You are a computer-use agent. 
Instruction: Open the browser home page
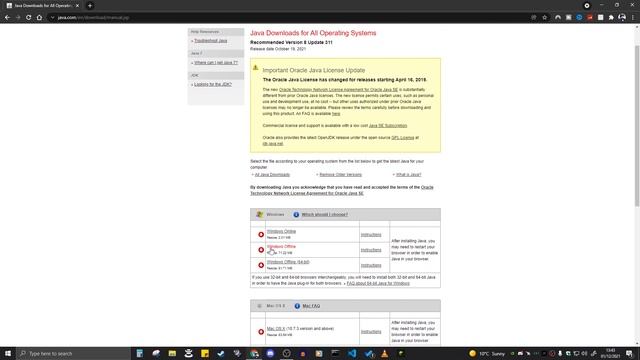[39, 18]
